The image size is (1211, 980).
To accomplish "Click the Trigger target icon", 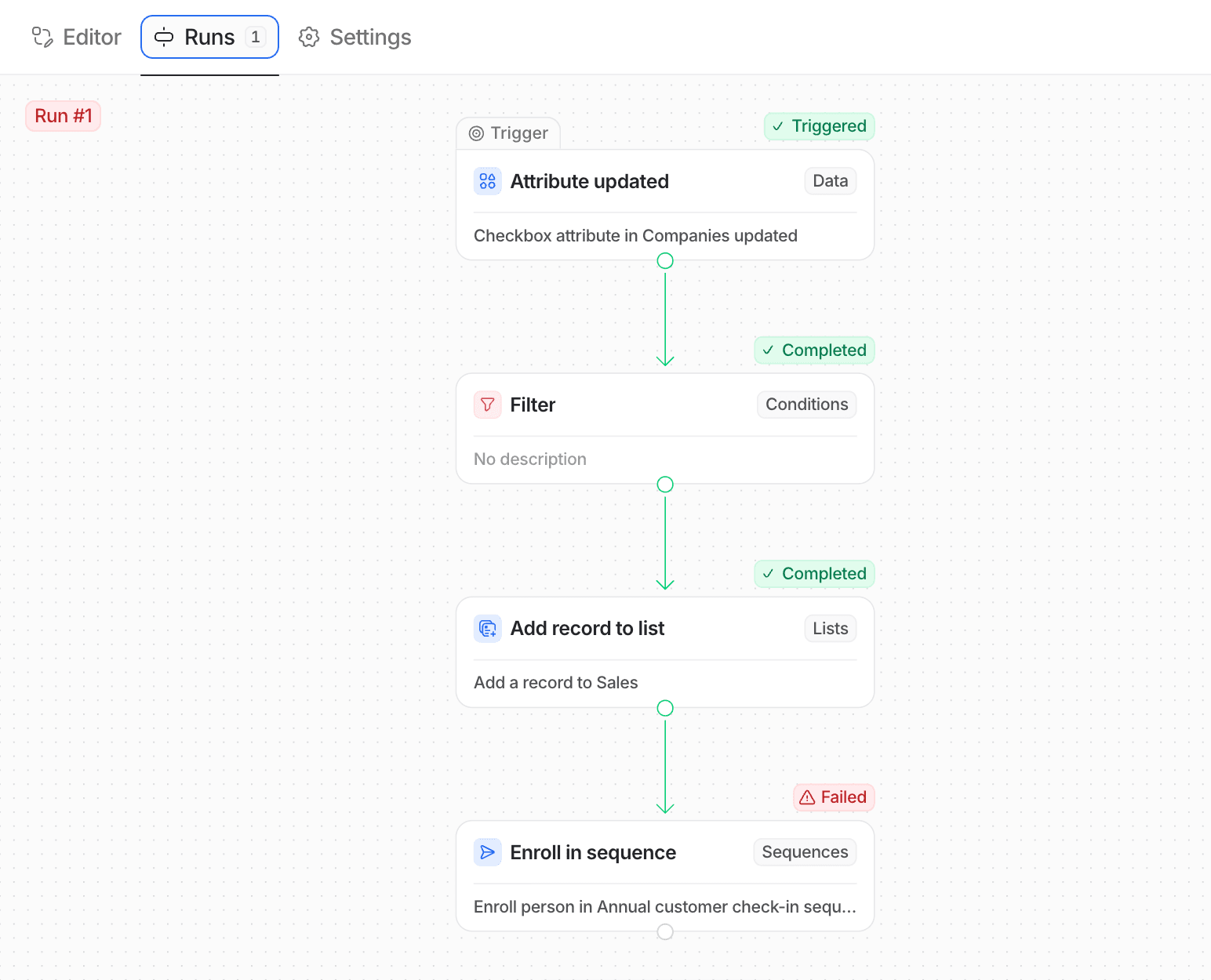I will (477, 133).
